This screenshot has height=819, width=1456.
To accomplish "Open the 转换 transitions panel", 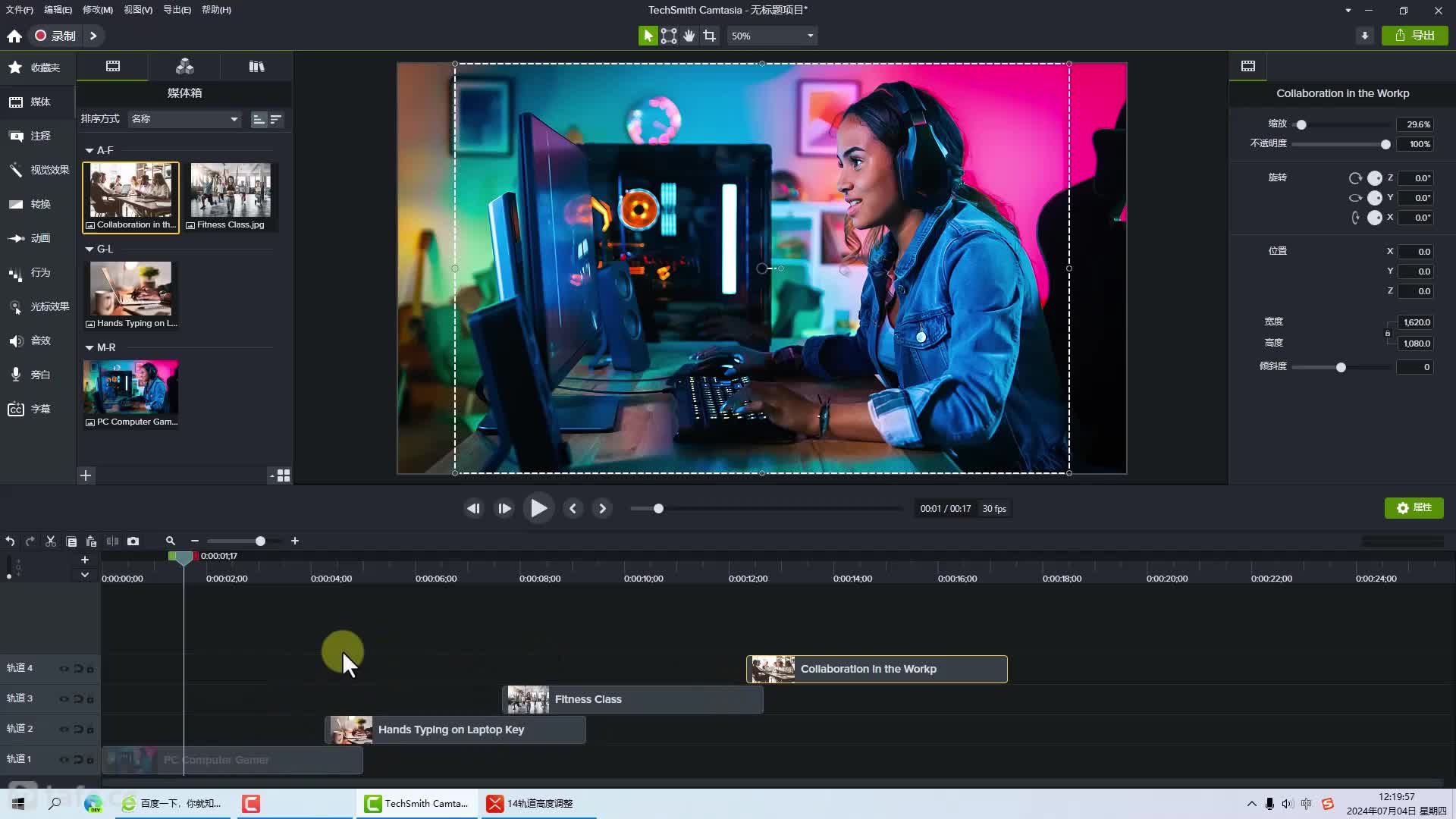I will (x=38, y=204).
